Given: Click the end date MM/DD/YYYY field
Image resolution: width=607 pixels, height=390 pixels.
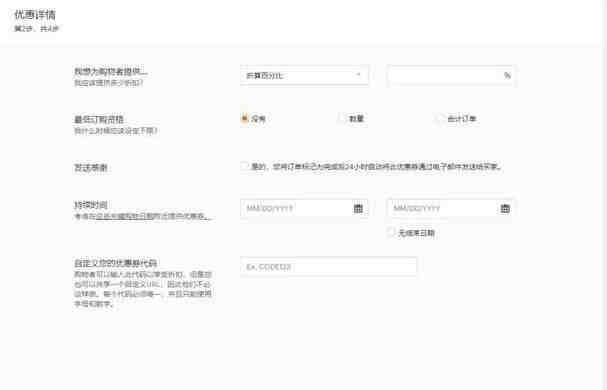Looking at the screenshot, I should (451, 209).
